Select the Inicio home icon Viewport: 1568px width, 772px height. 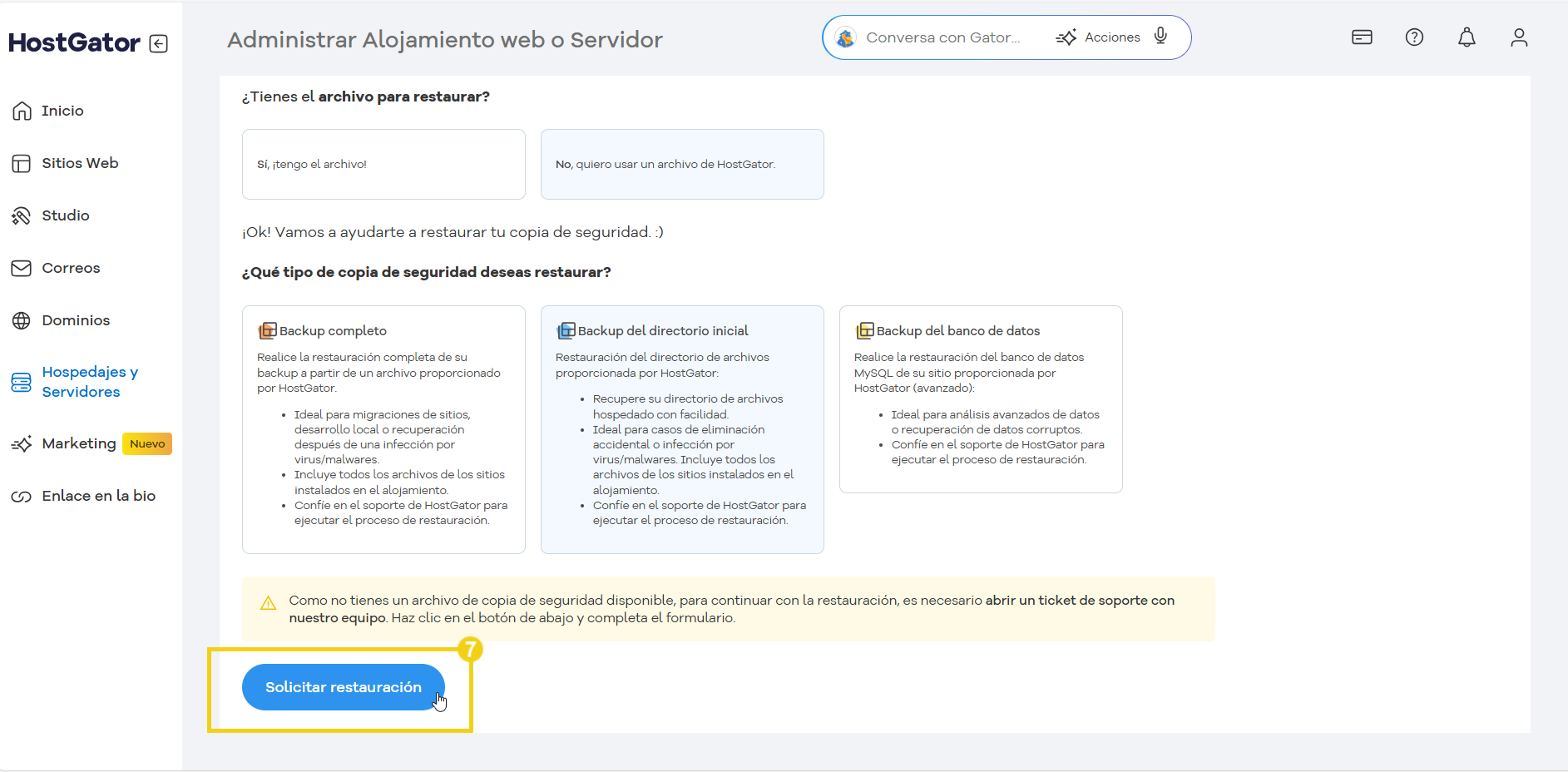(x=22, y=110)
